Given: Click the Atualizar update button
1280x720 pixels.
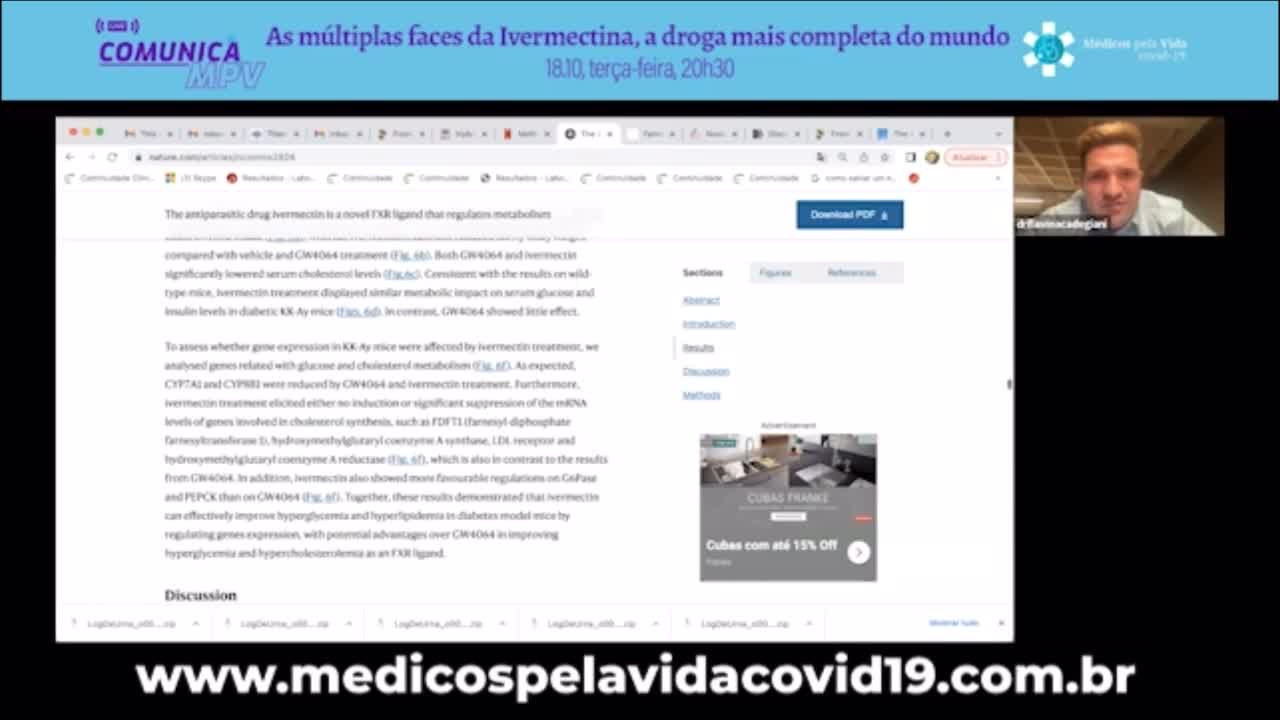Looking at the screenshot, I should (974, 157).
